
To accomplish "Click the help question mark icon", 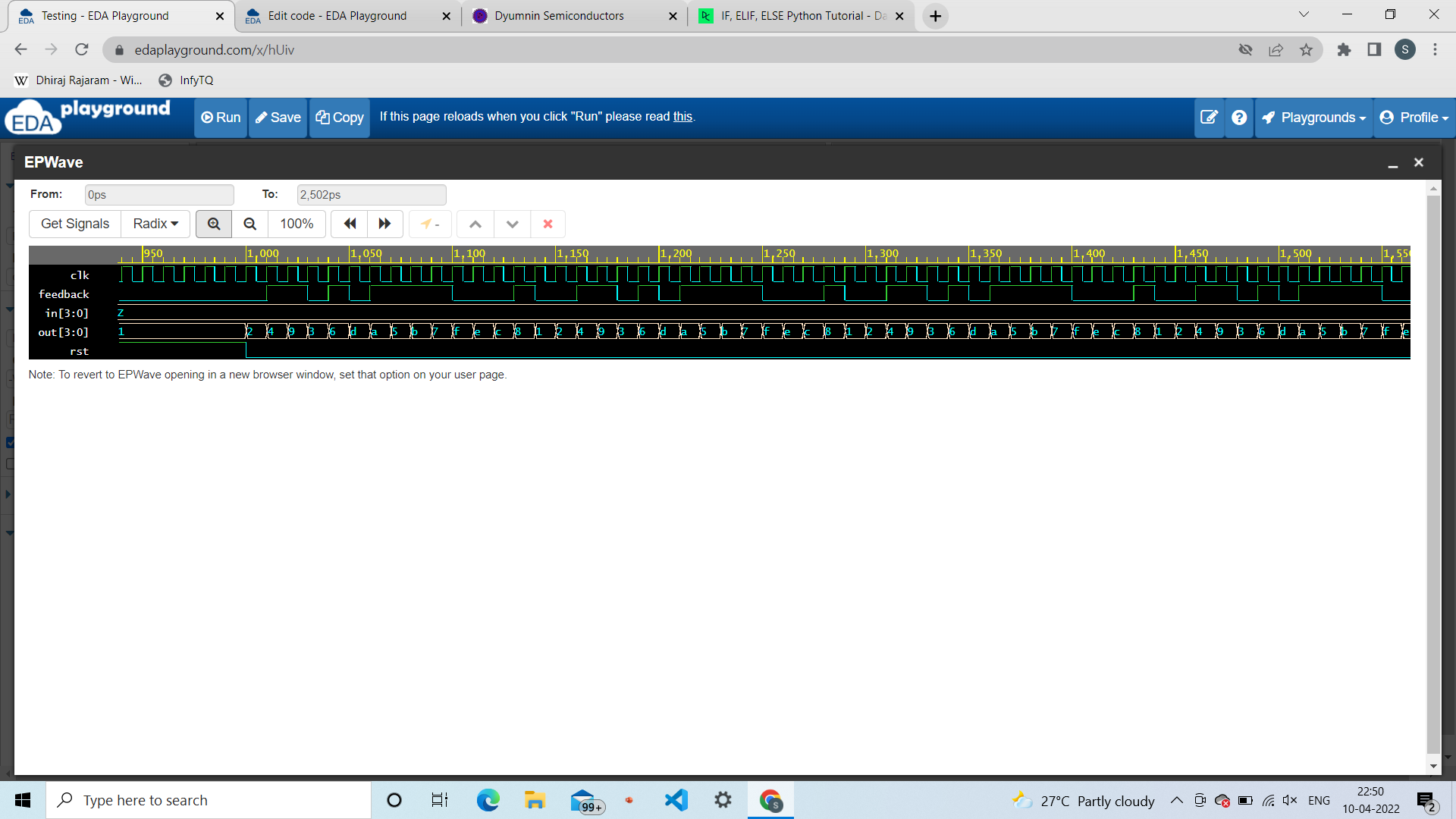I will coord(1238,117).
